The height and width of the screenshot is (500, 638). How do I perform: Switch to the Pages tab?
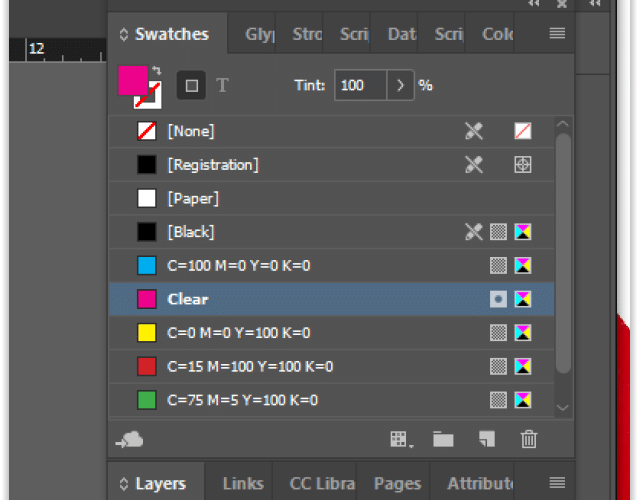click(x=397, y=483)
